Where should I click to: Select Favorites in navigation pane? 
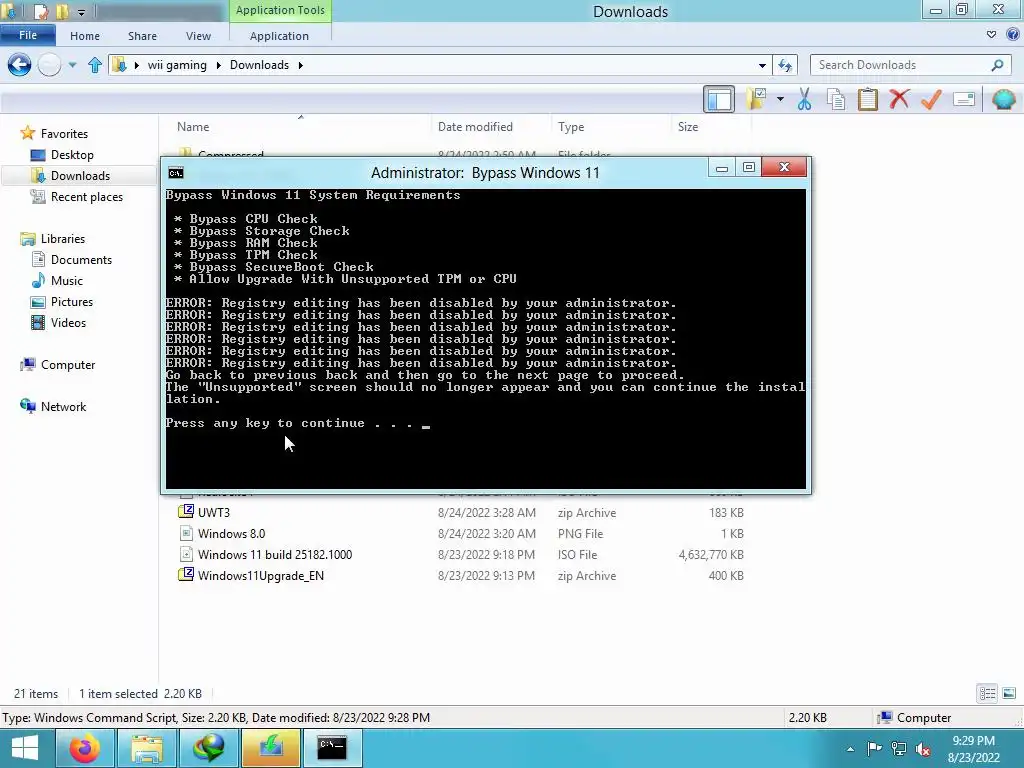[64, 133]
